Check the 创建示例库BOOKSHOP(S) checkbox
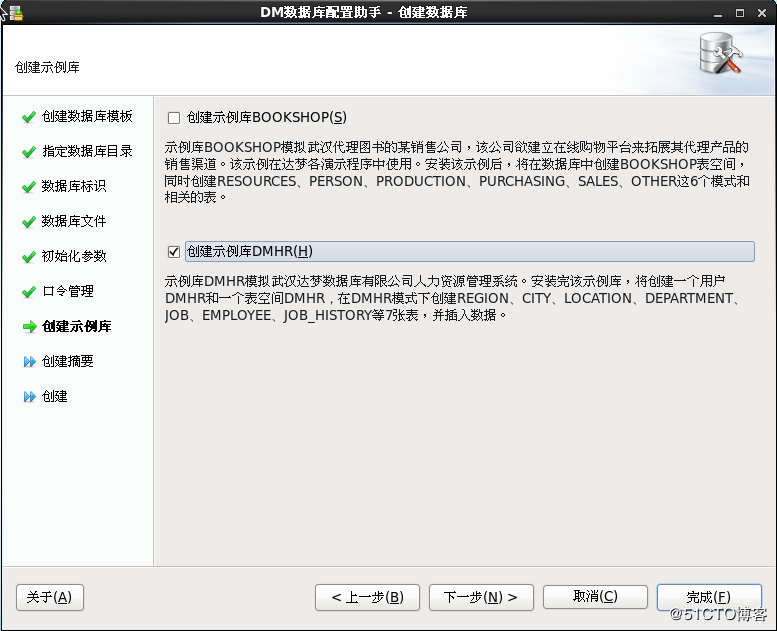 [x=174, y=118]
